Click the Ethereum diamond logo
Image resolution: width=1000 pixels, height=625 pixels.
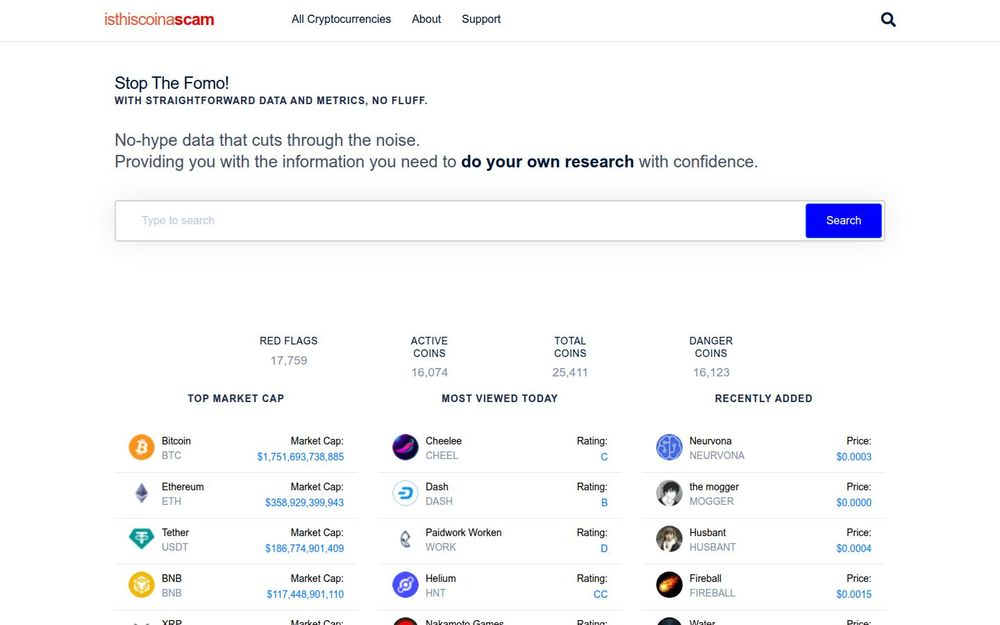(x=142, y=493)
